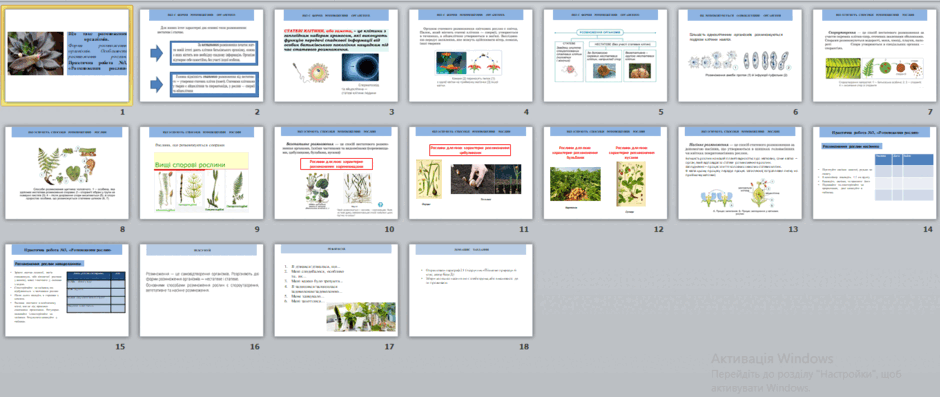Select slide 4 thumbnail with flower pollination images
Image resolution: width=940 pixels, height=397 pixels.
pos(471,55)
